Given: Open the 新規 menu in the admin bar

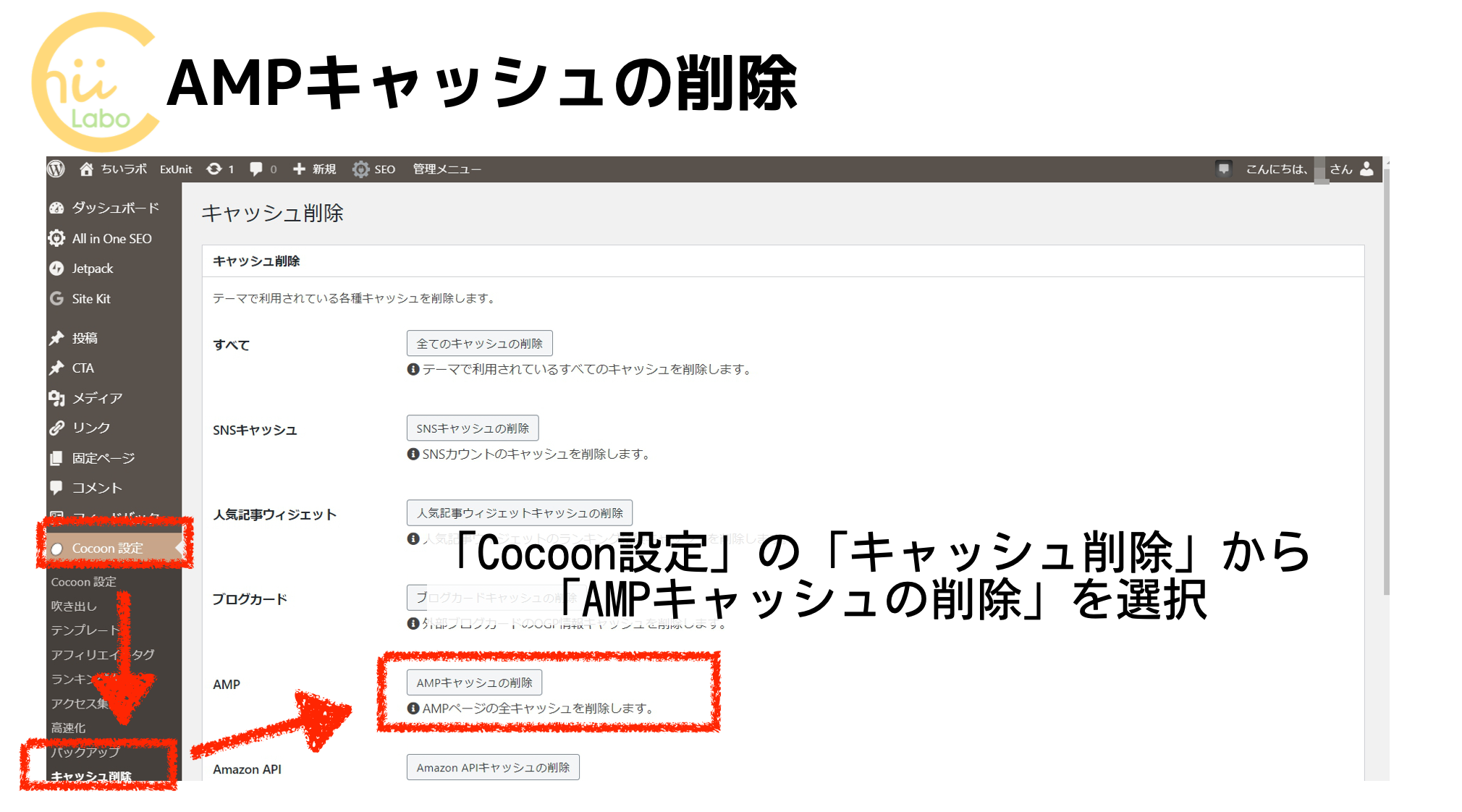Looking at the screenshot, I should 315,169.
